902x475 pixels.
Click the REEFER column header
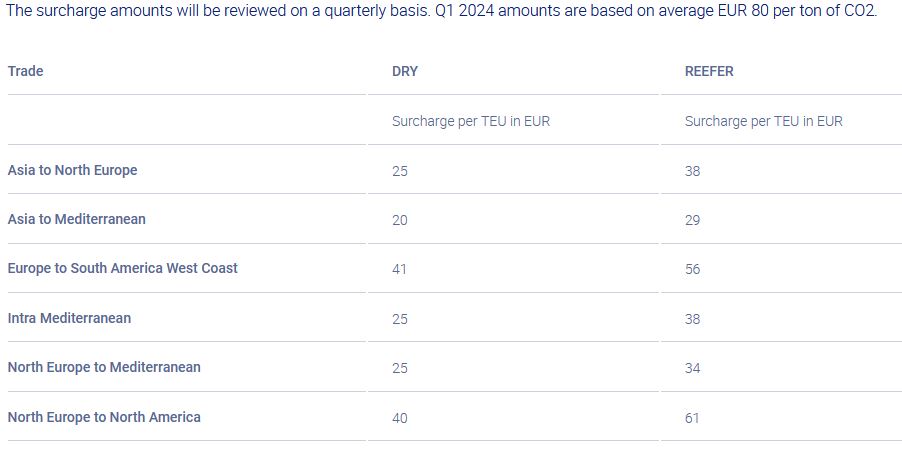(709, 71)
